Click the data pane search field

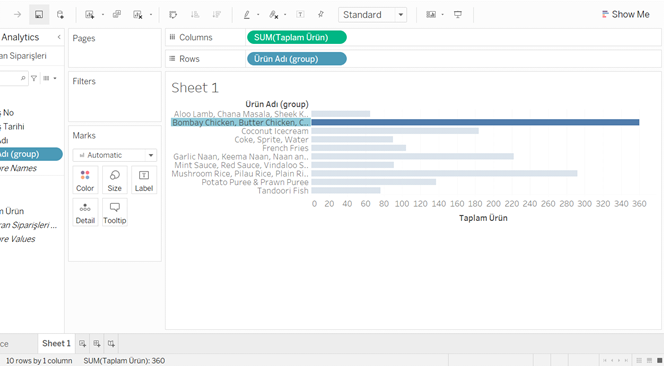(x=14, y=78)
